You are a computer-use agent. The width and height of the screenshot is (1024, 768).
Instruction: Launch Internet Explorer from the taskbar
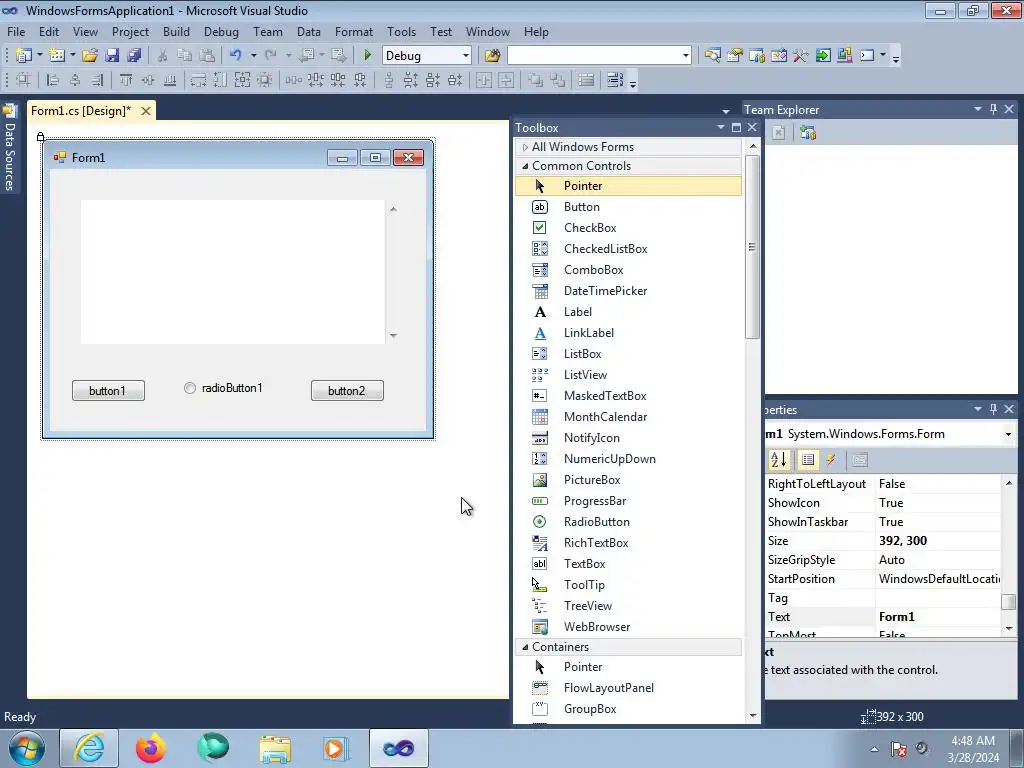pyautogui.click(x=89, y=748)
